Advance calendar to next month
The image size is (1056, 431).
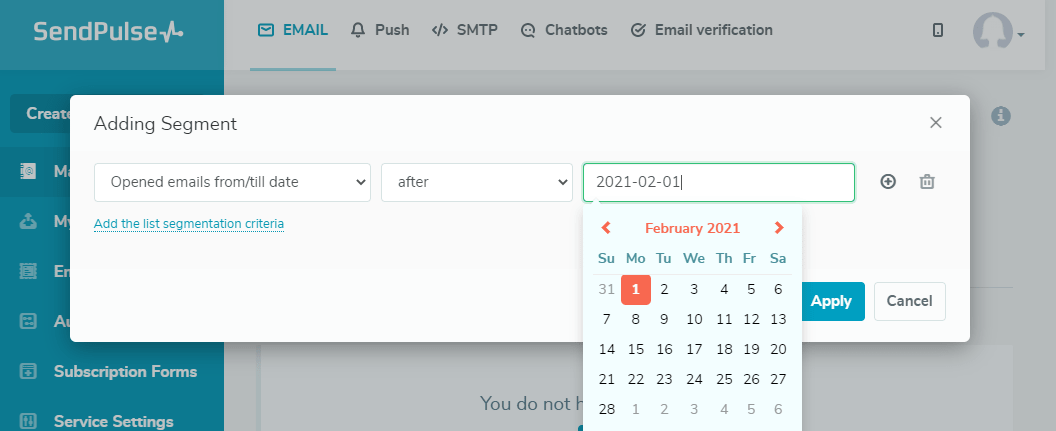pos(779,228)
